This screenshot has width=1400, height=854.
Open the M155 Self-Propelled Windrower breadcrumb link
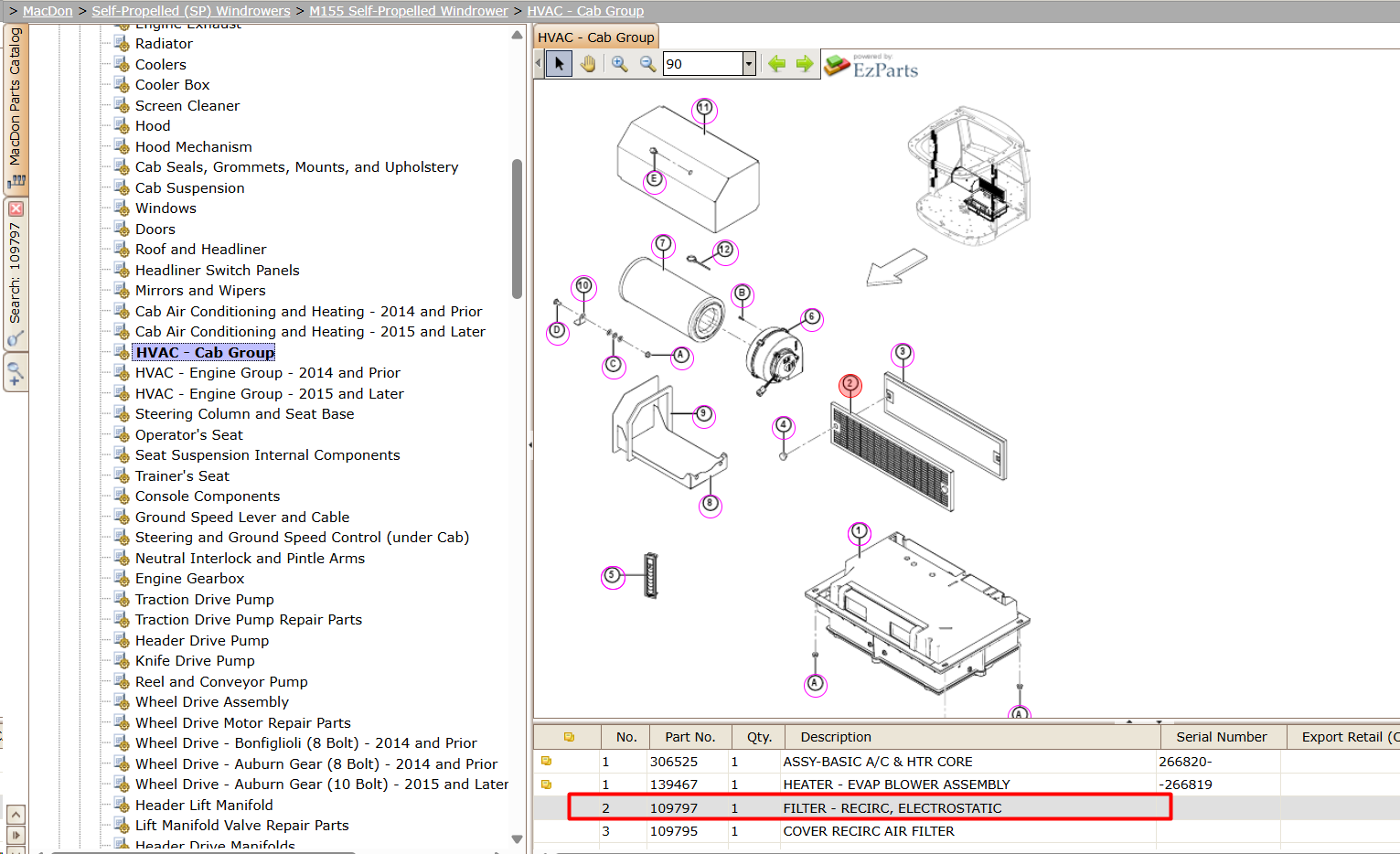click(x=409, y=11)
